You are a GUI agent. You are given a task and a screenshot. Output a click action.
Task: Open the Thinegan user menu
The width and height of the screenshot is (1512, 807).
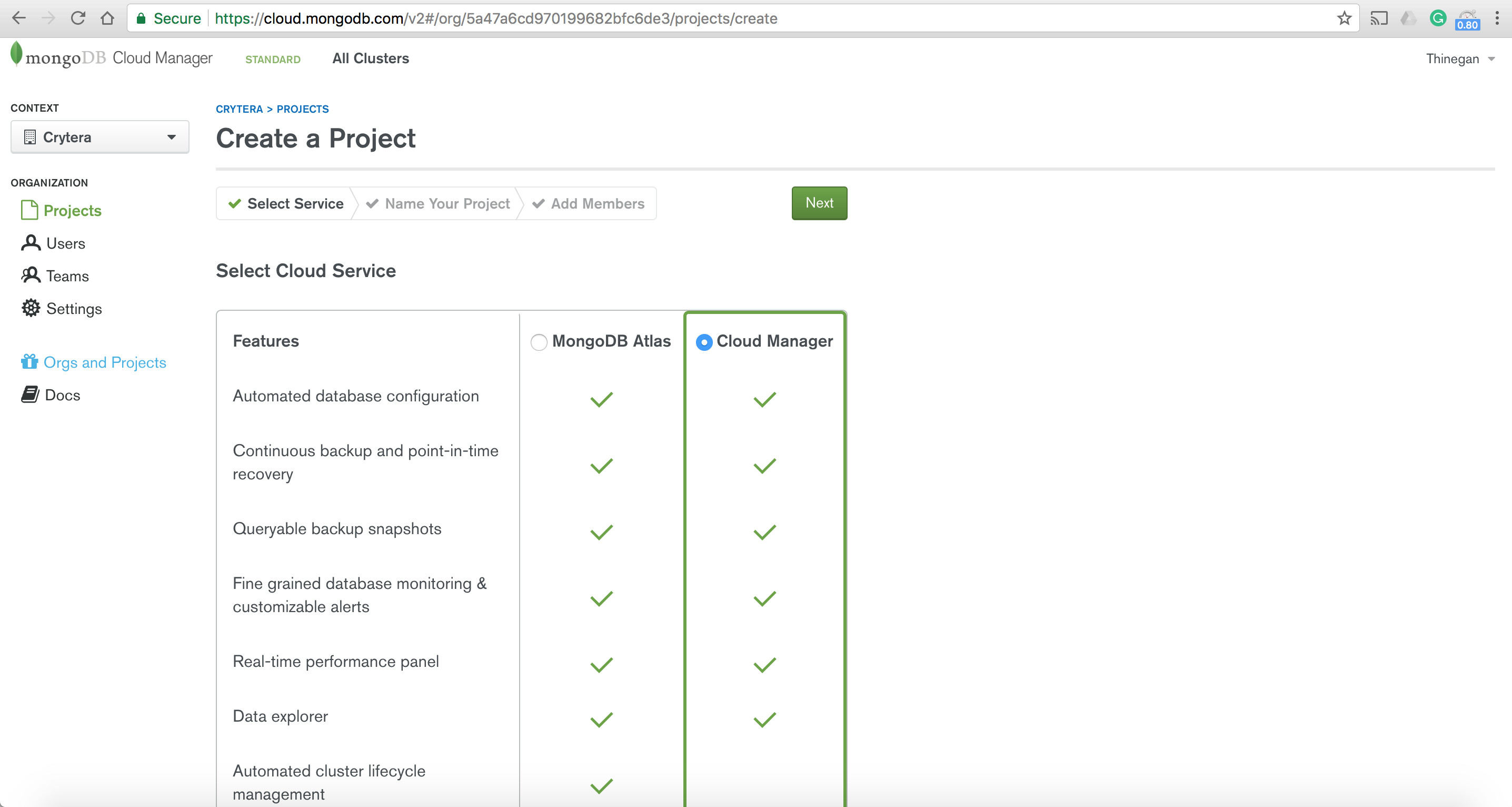click(x=1459, y=58)
